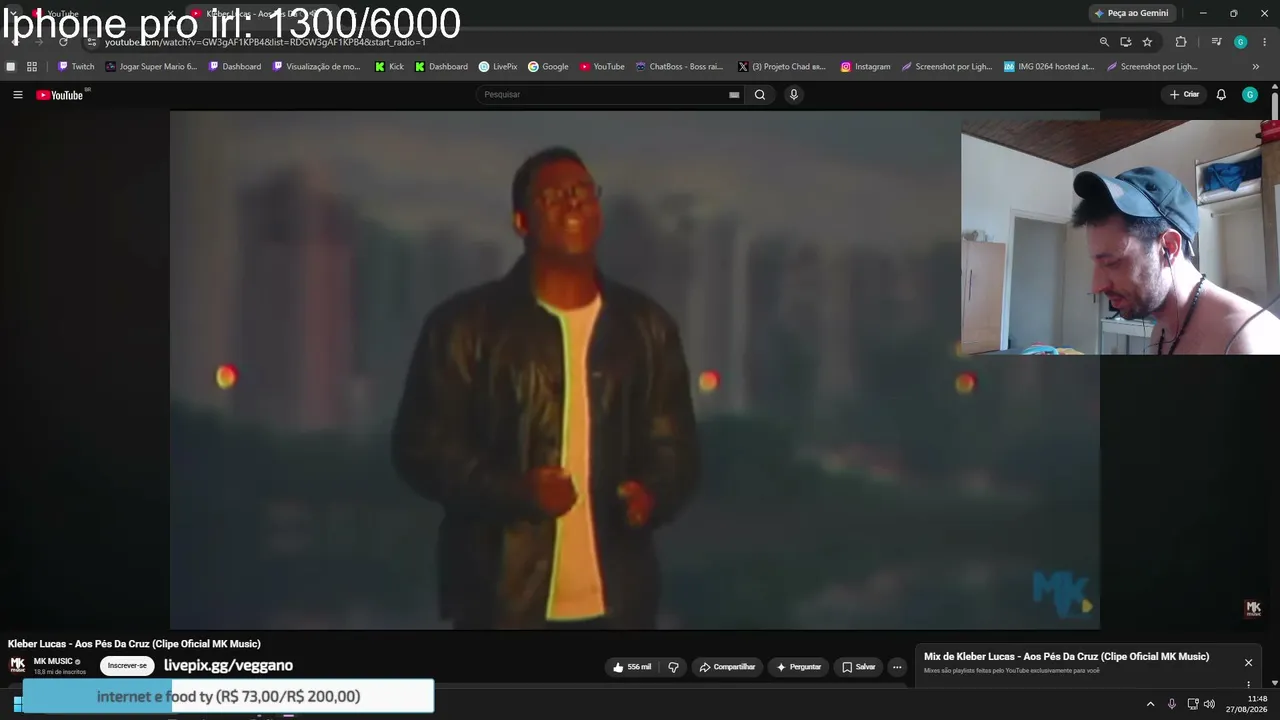This screenshot has height=720, width=1280.
Task: Open the Dashboard bookmark with Kick icon
Action: 441,67
